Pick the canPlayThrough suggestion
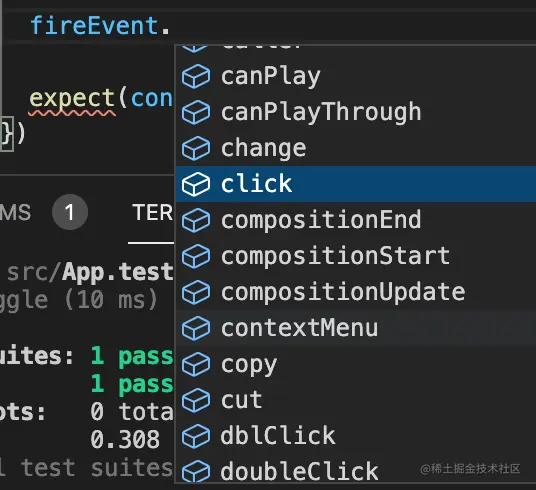The width and height of the screenshot is (536, 490). click(356, 112)
